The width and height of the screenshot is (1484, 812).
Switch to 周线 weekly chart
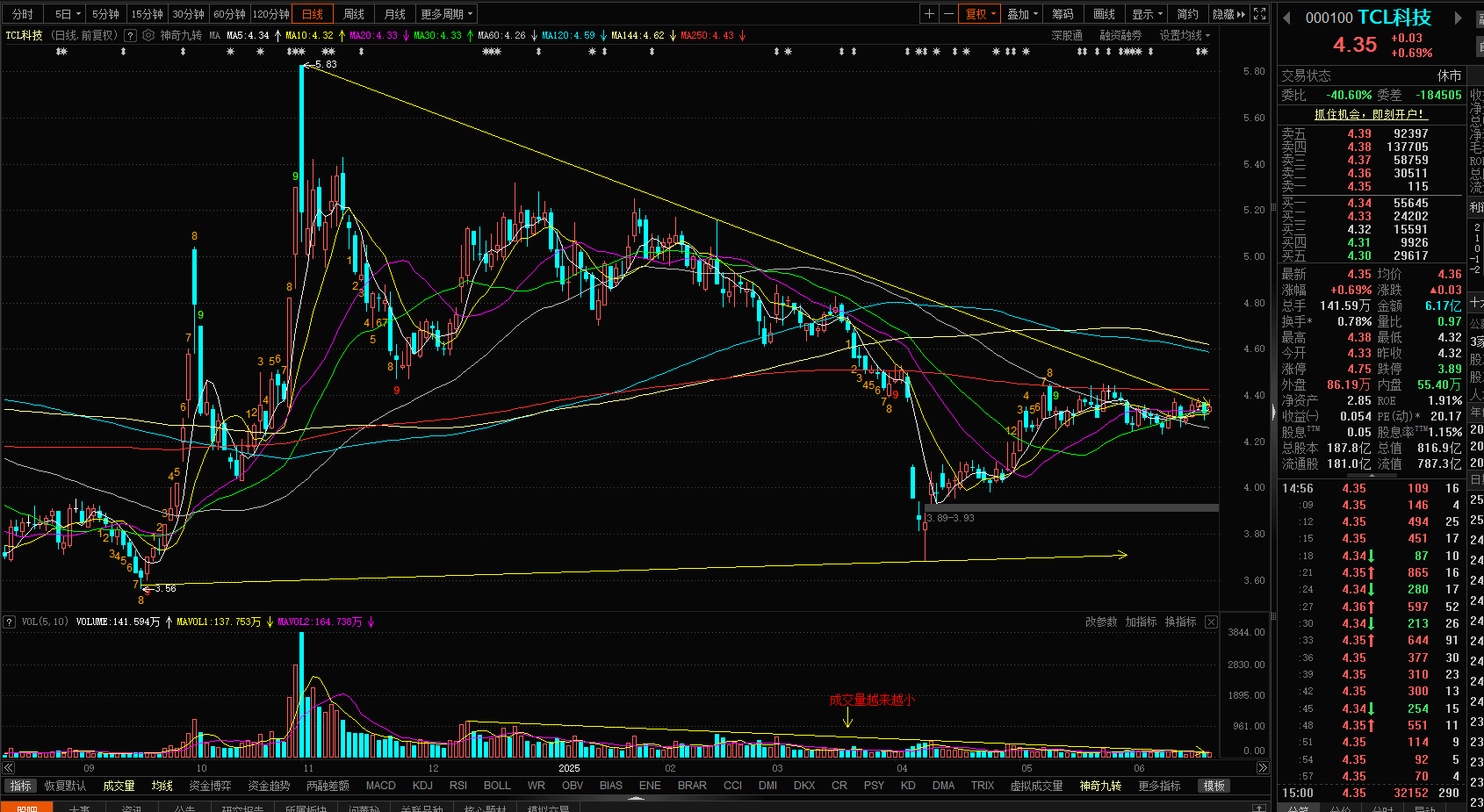(354, 14)
